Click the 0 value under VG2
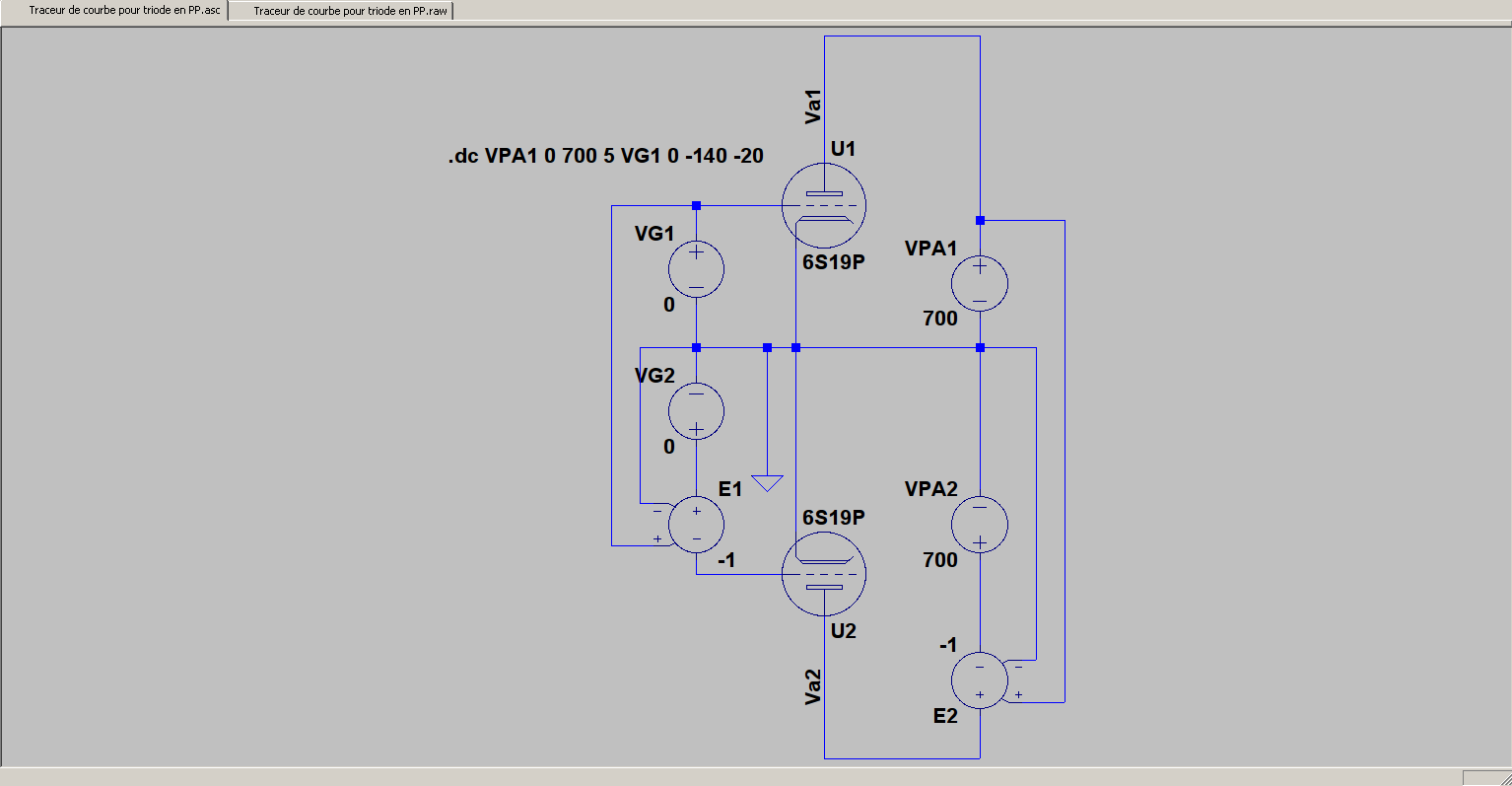The height and width of the screenshot is (786, 1512). 669,447
